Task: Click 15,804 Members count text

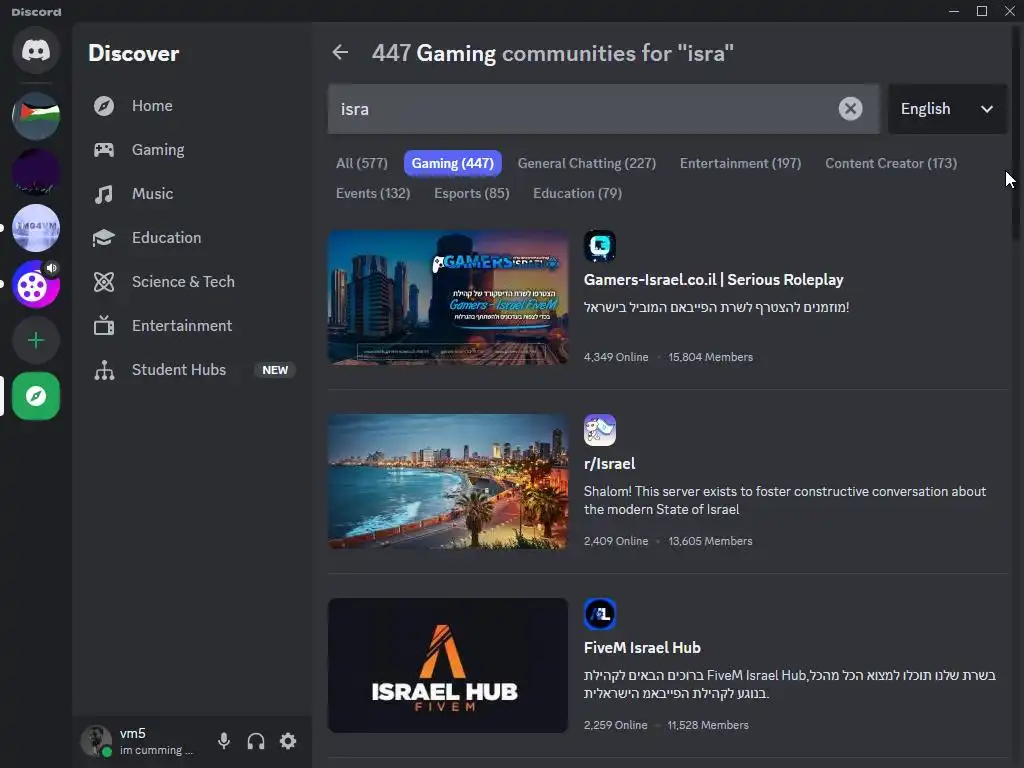Action: (x=711, y=357)
